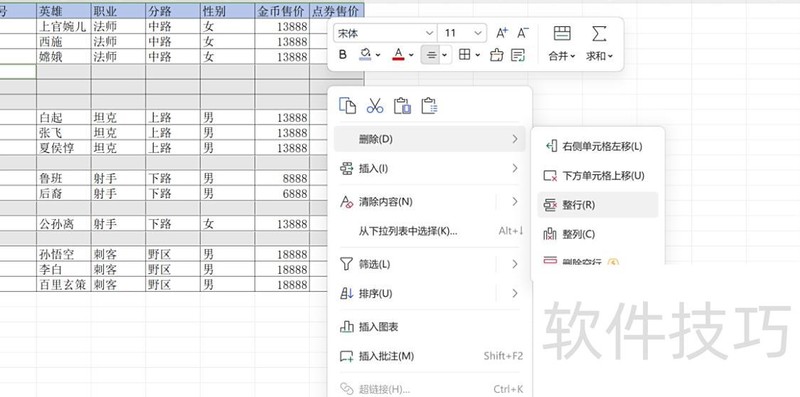This screenshot has width=800, height=397.
Task: Open 插入(I) submenu entry
Action: (430, 168)
